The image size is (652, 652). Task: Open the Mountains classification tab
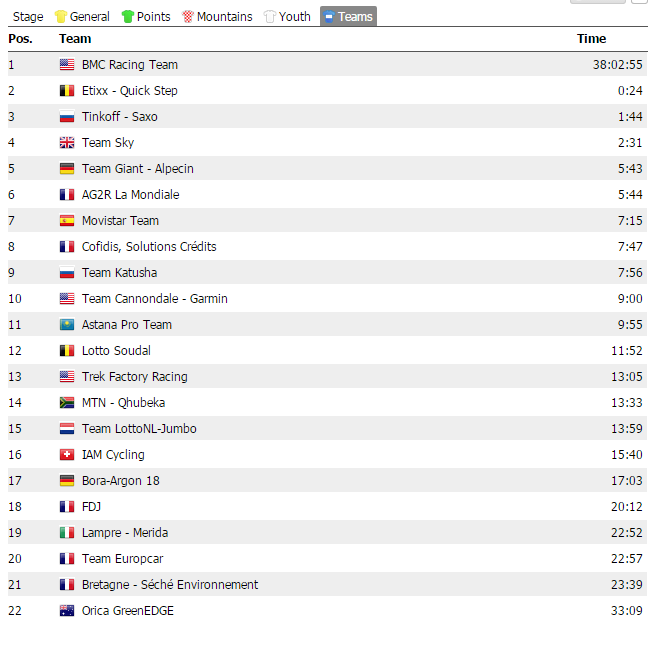click(224, 17)
